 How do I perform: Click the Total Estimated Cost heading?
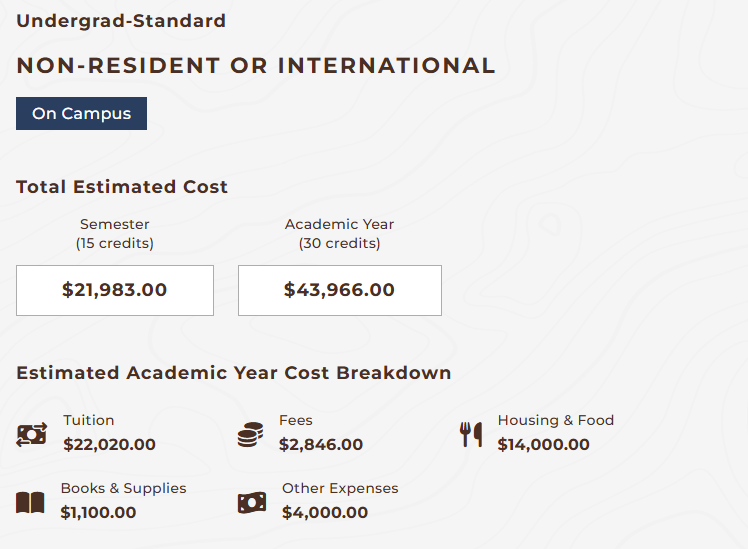point(122,187)
